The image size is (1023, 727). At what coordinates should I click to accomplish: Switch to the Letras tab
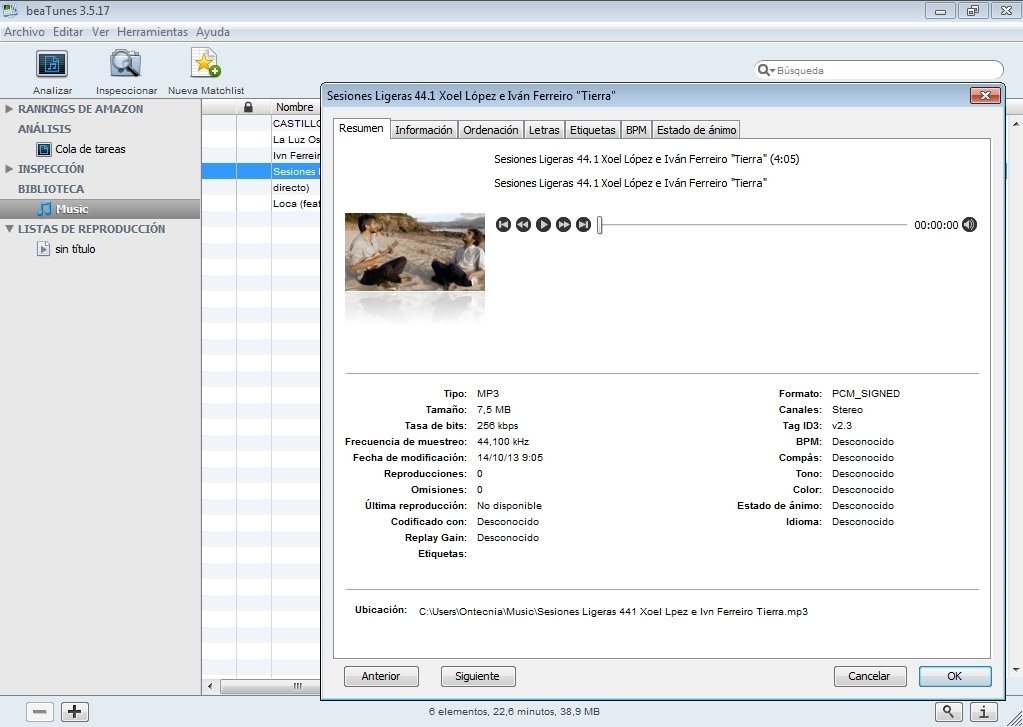click(544, 130)
